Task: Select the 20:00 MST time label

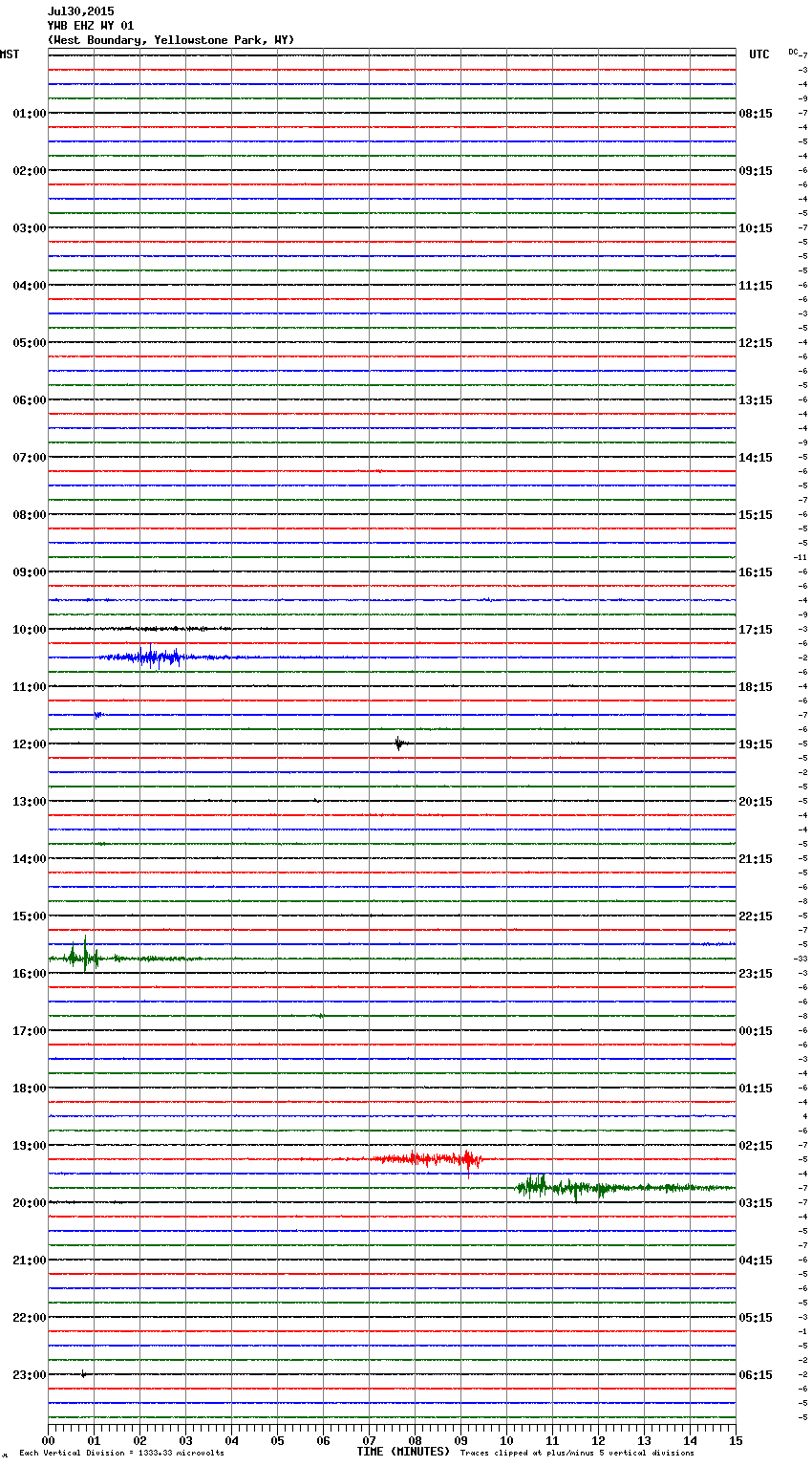Action: coord(30,1203)
